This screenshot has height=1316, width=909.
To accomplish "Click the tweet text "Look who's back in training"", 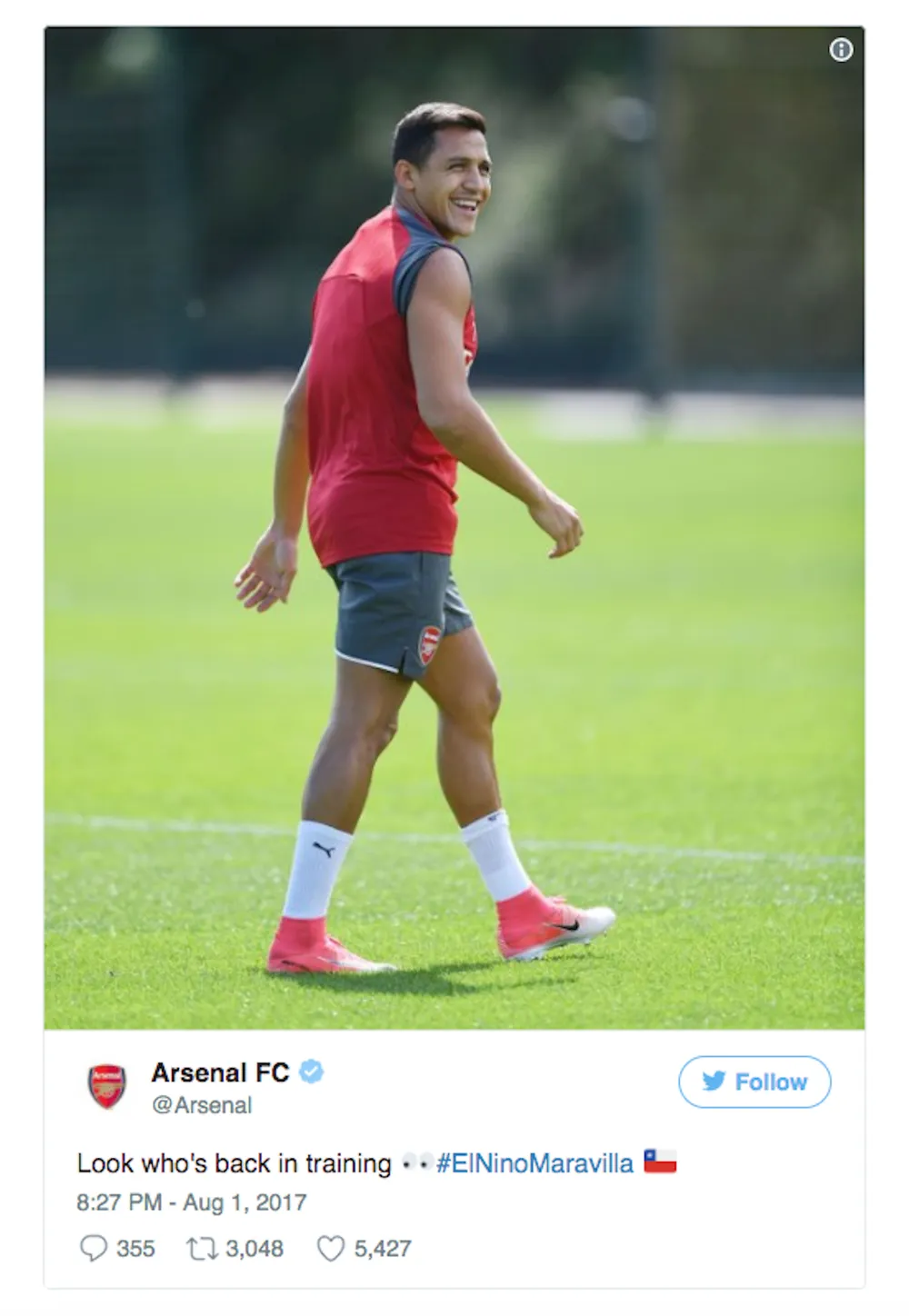I will (235, 1163).
